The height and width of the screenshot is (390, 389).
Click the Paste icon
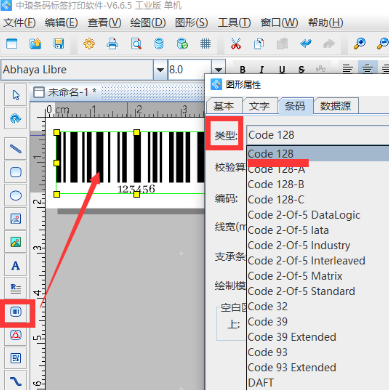coord(282,44)
